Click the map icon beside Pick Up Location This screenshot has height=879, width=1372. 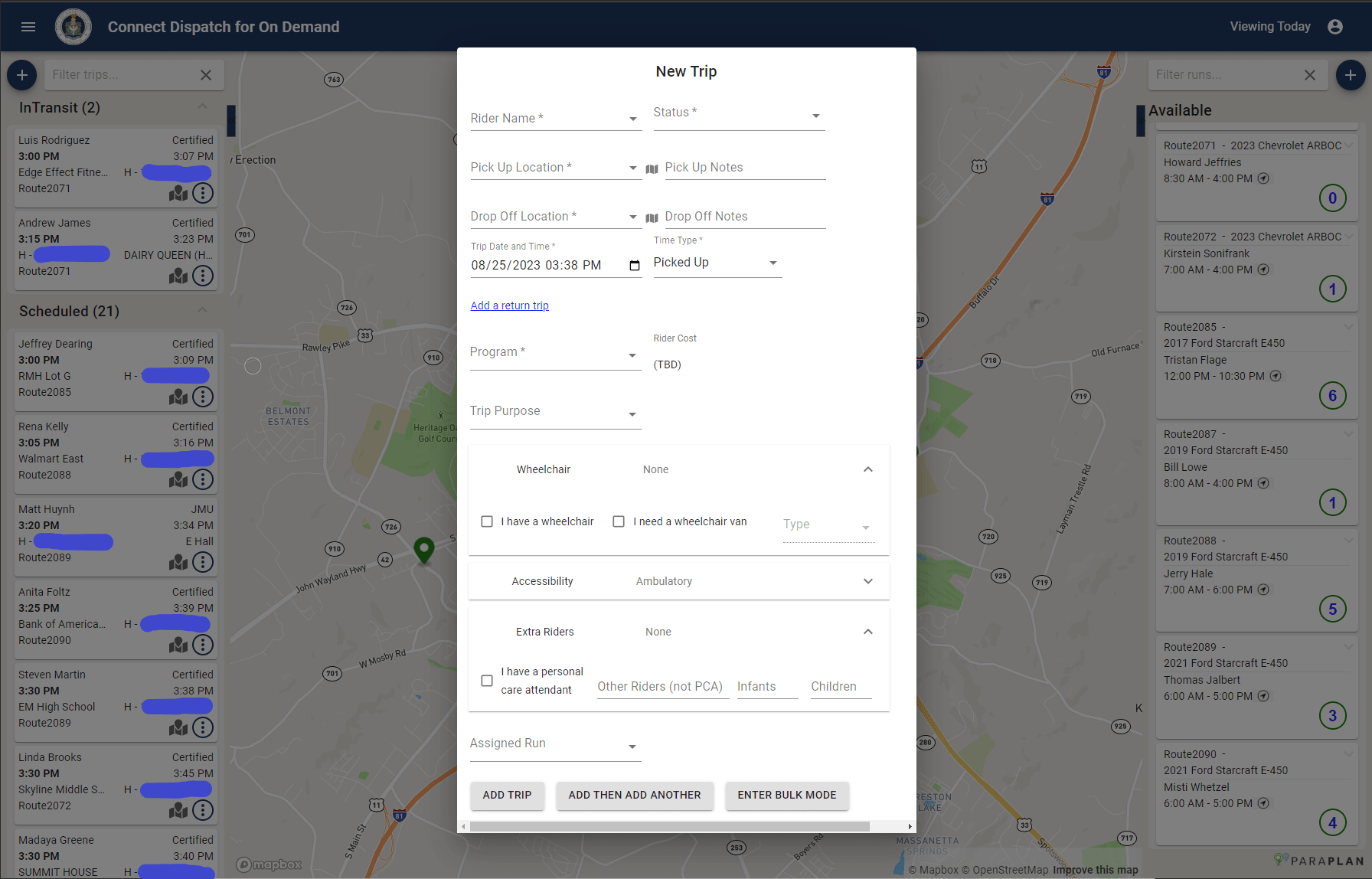pyautogui.click(x=652, y=169)
